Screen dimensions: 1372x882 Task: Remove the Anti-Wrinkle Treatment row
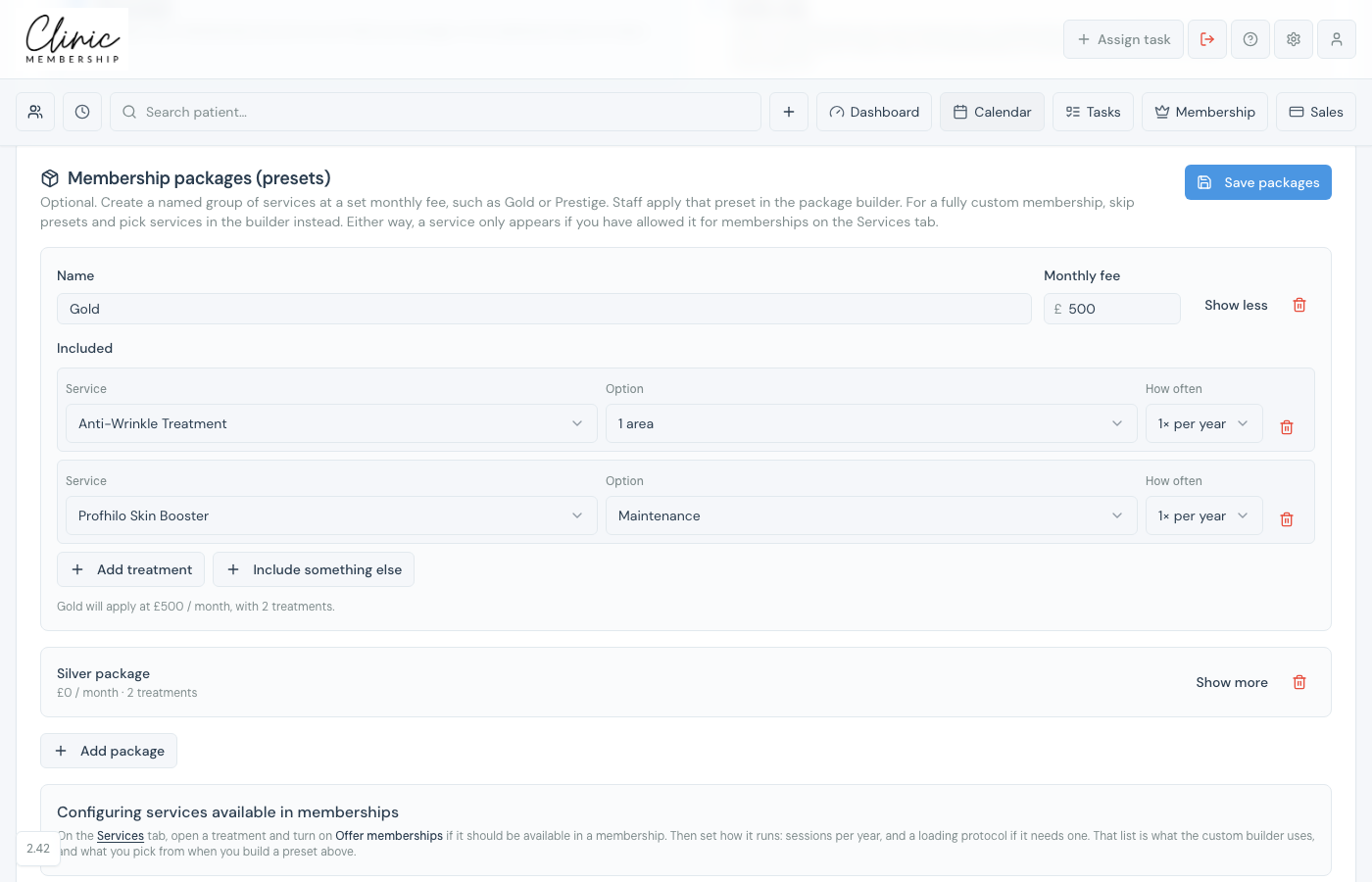[1287, 427]
